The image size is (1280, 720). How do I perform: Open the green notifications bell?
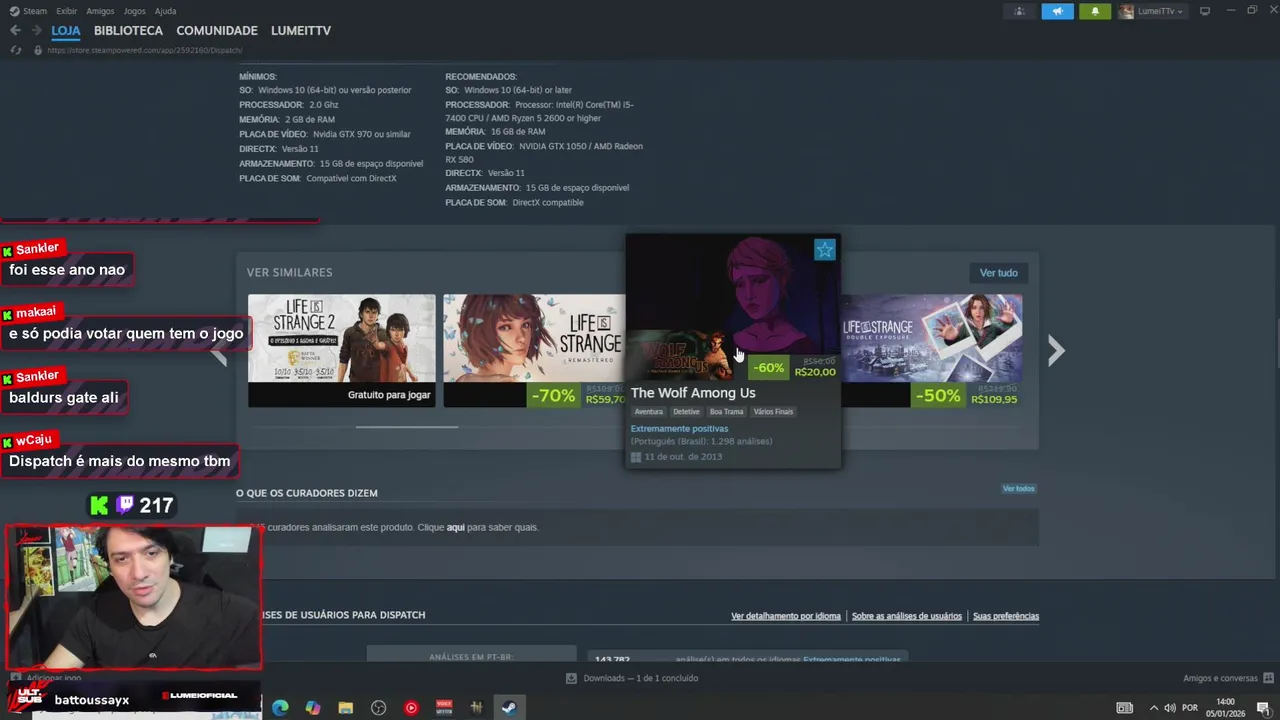[1095, 11]
